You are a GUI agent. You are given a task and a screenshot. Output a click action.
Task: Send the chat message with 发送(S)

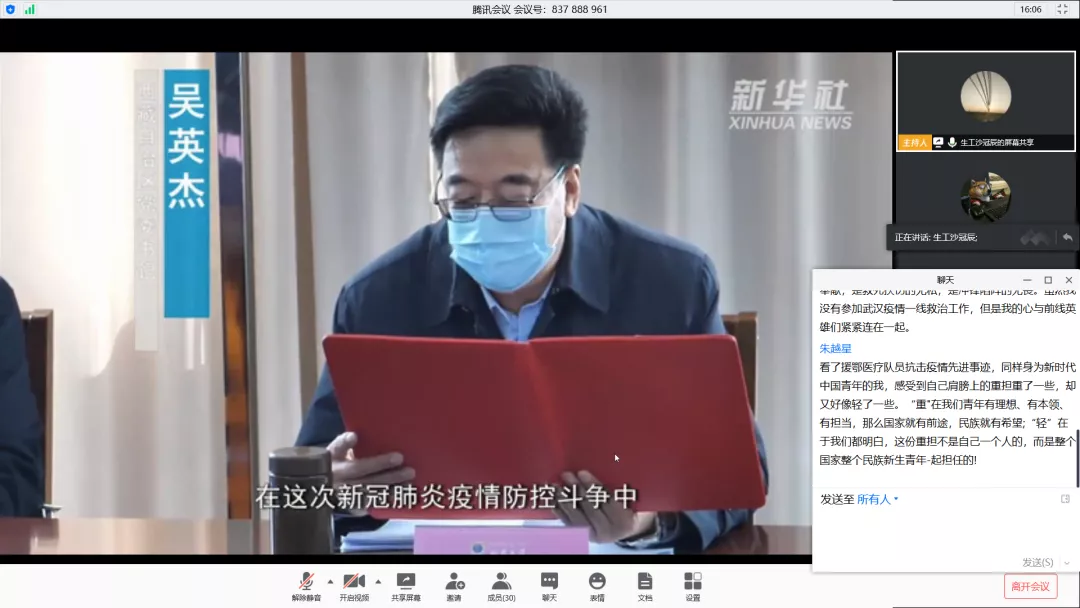1037,563
